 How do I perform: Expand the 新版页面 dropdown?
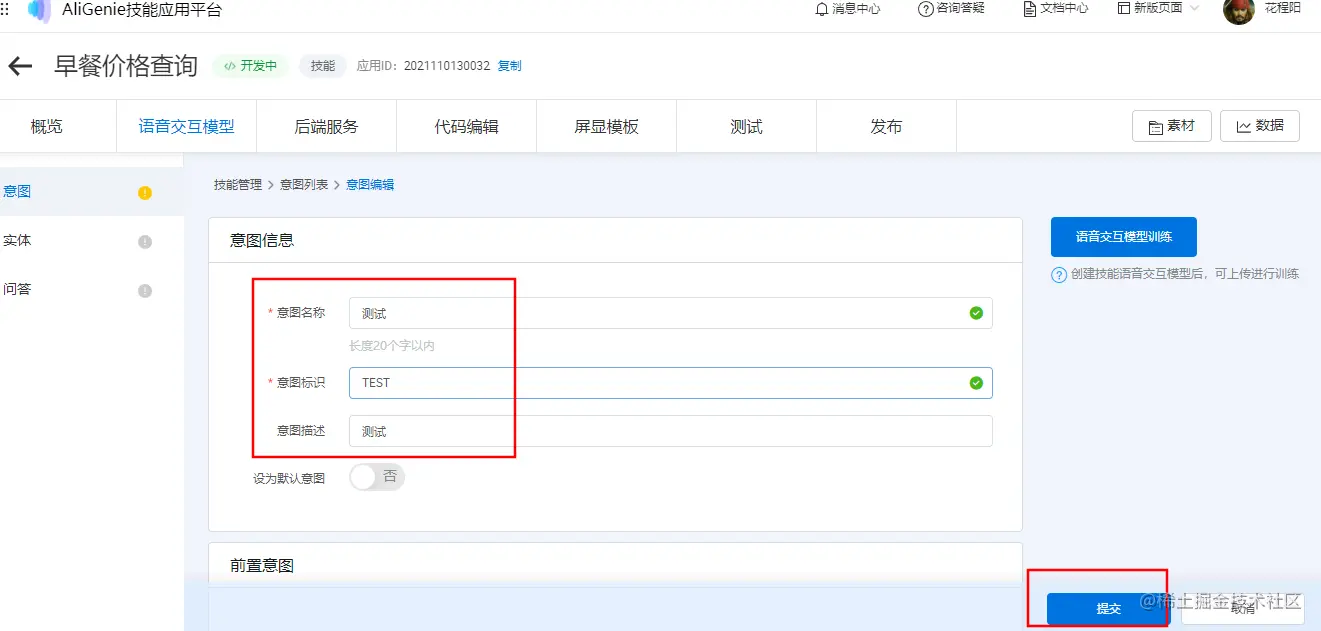click(1158, 8)
